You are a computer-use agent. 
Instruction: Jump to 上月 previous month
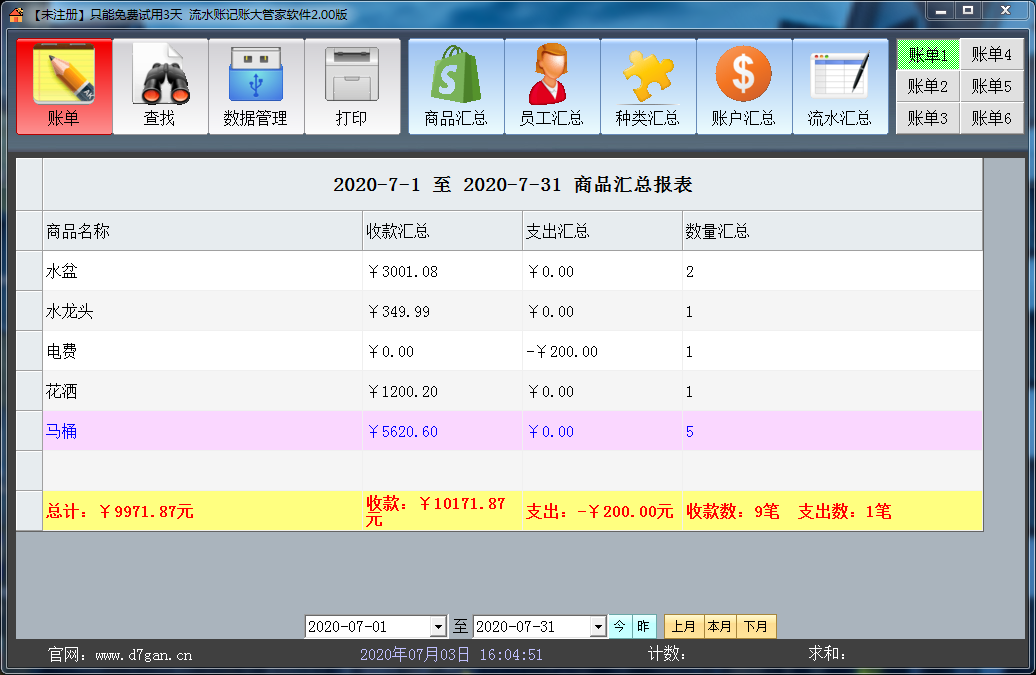tap(684, 626)
